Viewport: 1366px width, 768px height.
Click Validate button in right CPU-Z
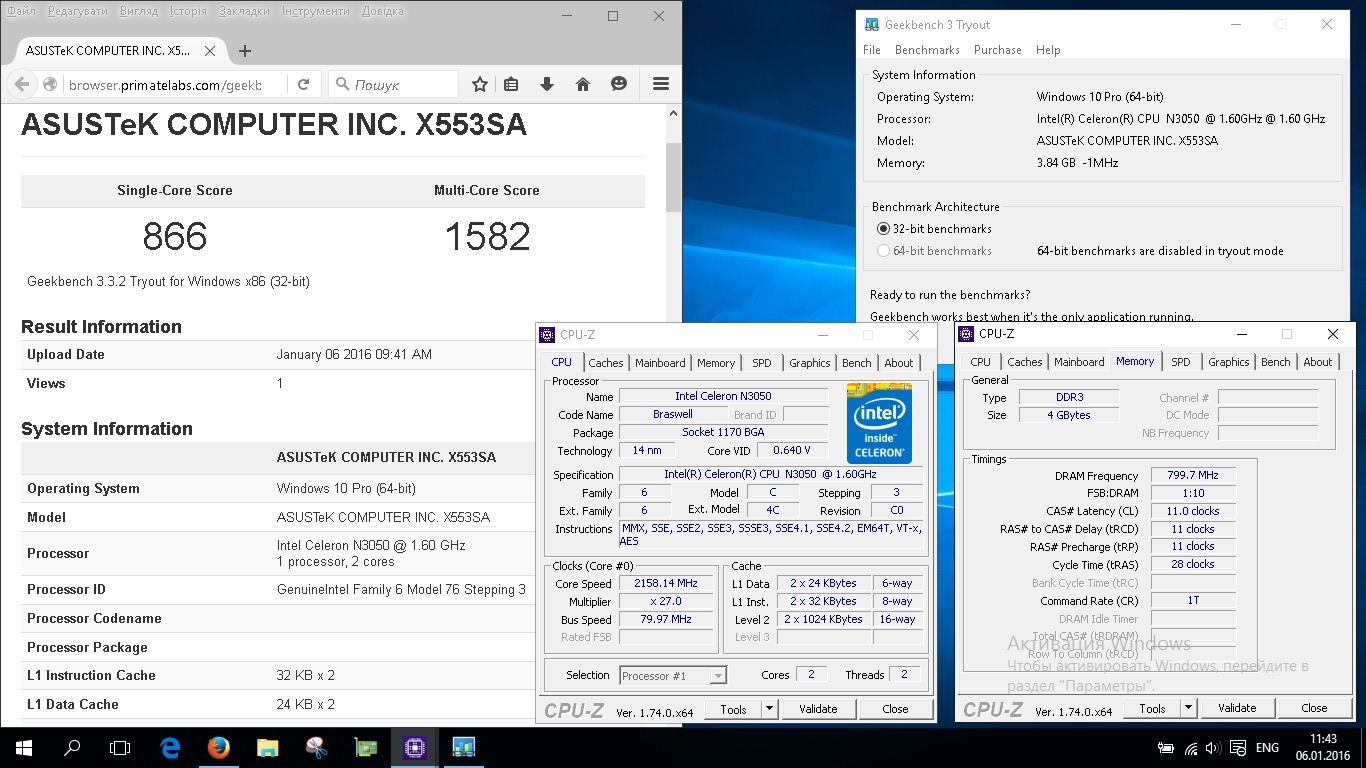(1237, 708)
